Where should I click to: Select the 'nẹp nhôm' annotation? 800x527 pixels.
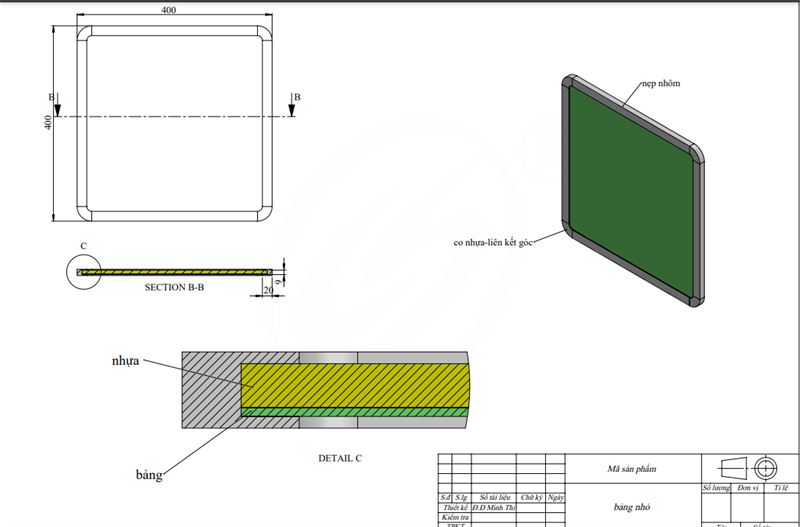point(661,83)
